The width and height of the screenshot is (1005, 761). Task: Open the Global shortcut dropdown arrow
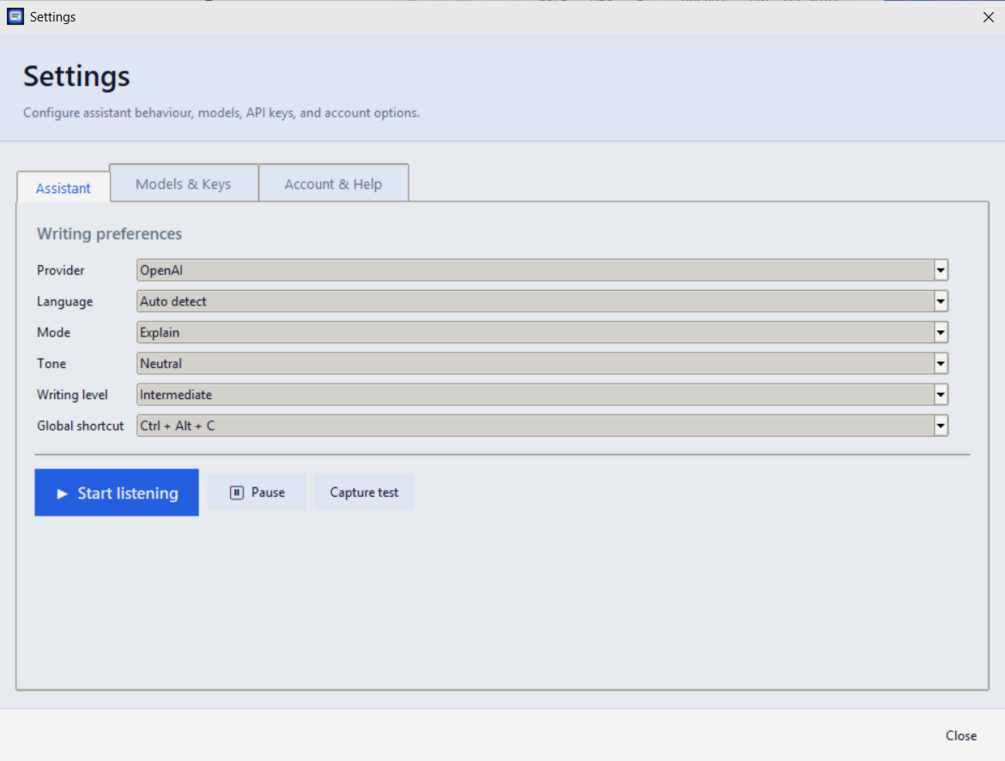[940, 426]
